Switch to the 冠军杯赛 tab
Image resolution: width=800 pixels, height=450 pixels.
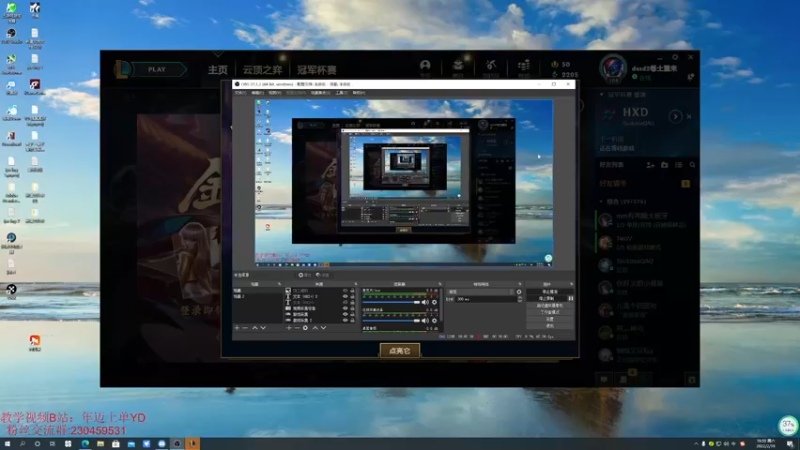pos(317,70)
